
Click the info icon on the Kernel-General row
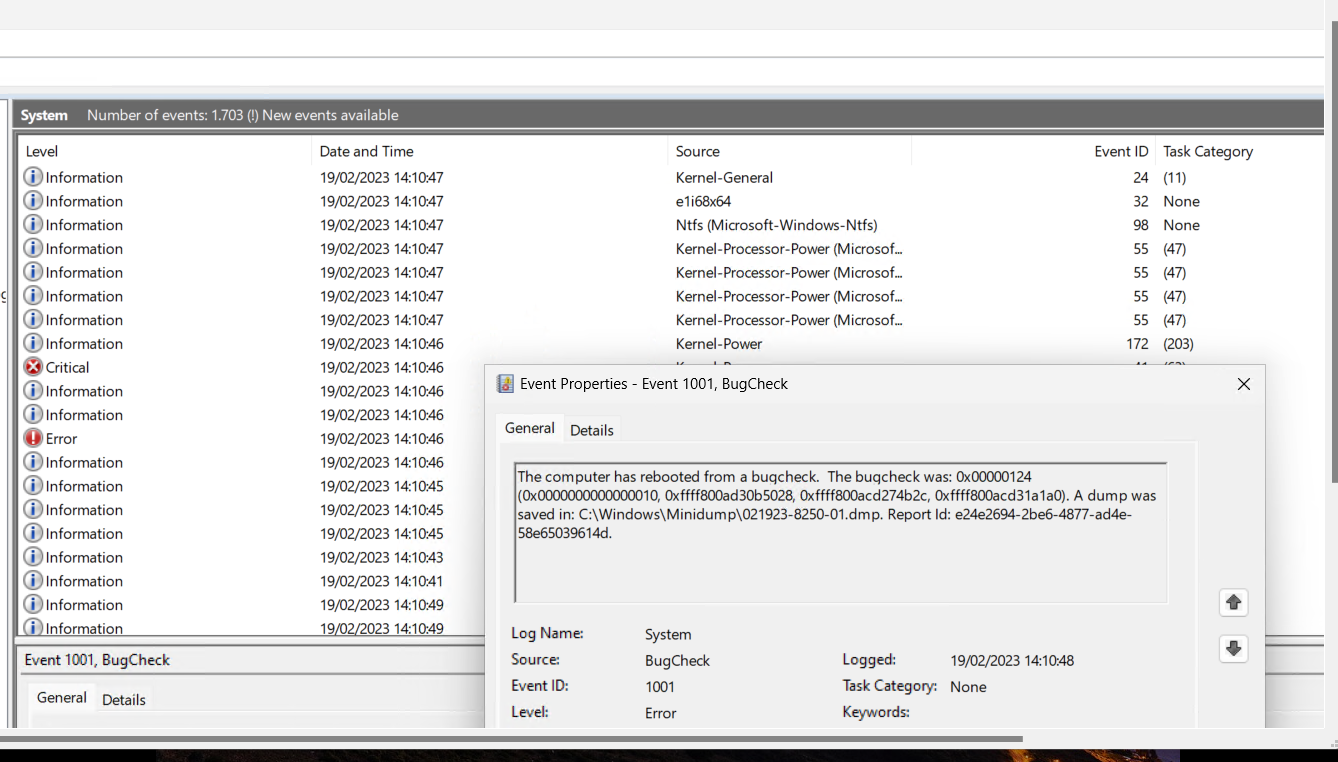click(x=33, y=177)
